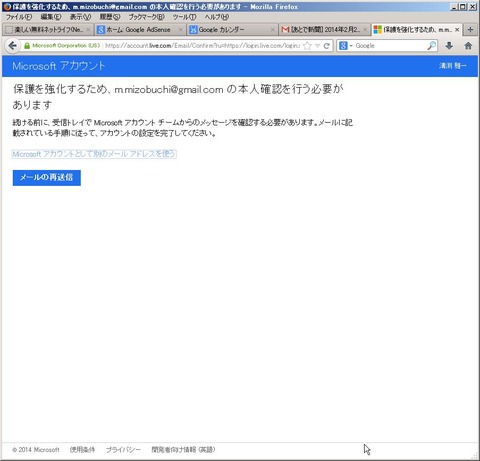Image resolution: width=480 pixels, height=461 pixels.
Task: Close the current Microsoft account tab
Action: tap(457, 30)
